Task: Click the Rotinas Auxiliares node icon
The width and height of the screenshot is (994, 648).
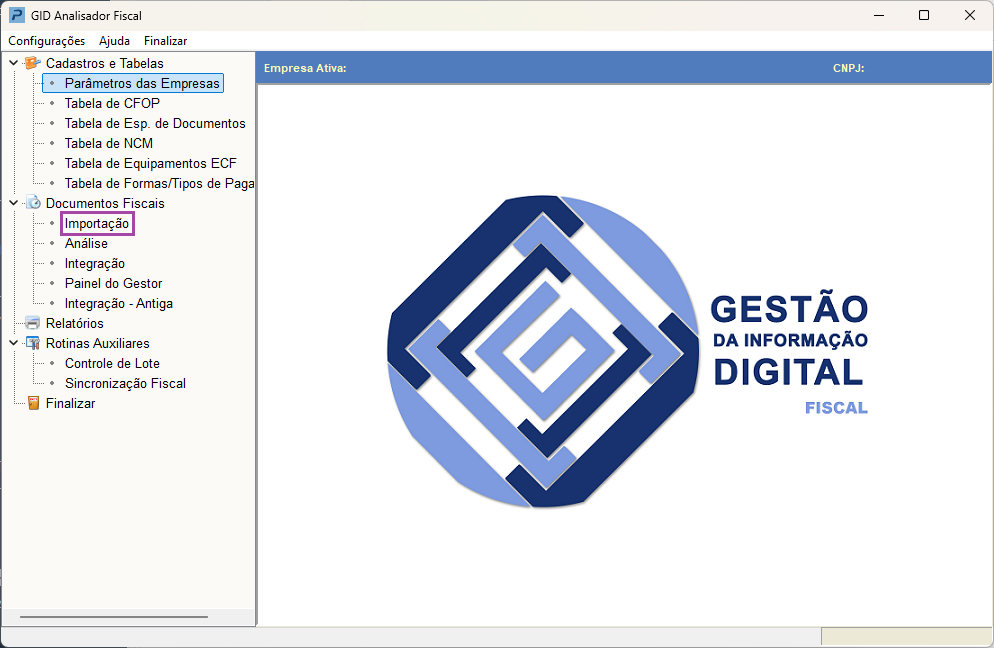Action: point(32,343)
